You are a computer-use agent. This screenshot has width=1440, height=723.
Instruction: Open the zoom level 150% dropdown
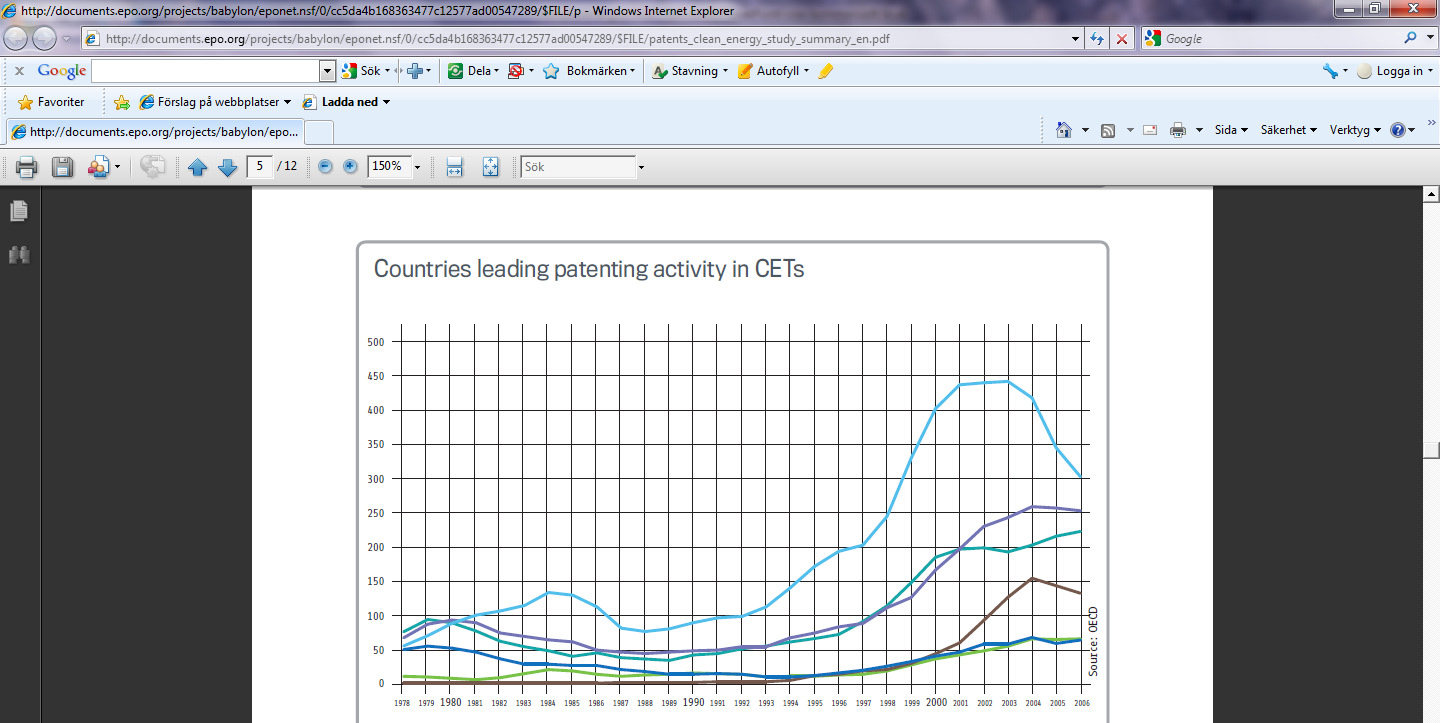click(x=417, y=167)
